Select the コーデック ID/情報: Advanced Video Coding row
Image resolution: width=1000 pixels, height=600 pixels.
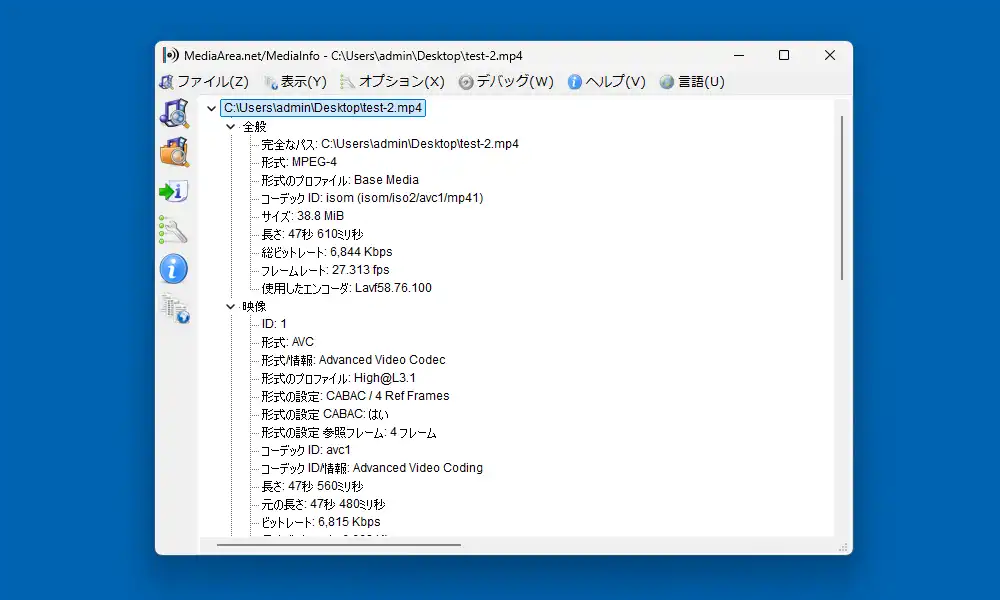(371, 468)
